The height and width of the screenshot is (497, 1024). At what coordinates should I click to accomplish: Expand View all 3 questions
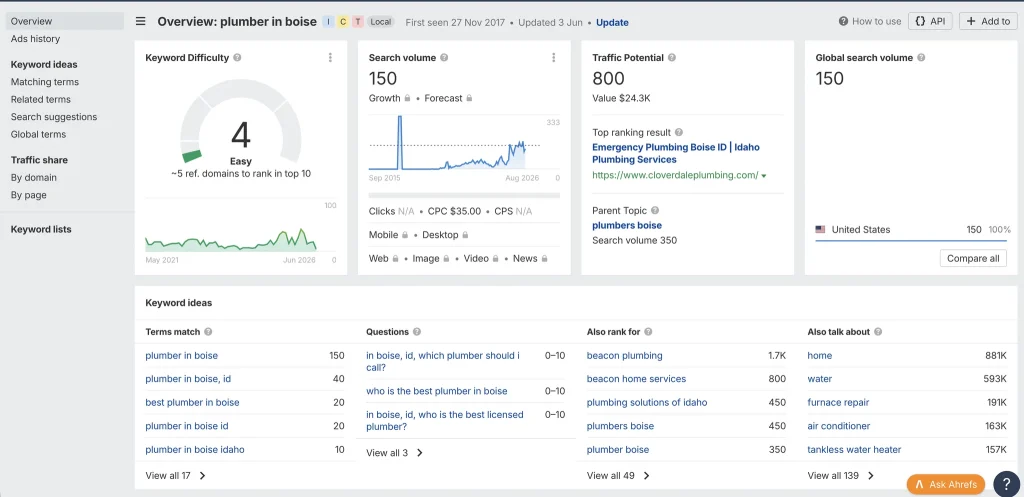[x=395, y=453]
